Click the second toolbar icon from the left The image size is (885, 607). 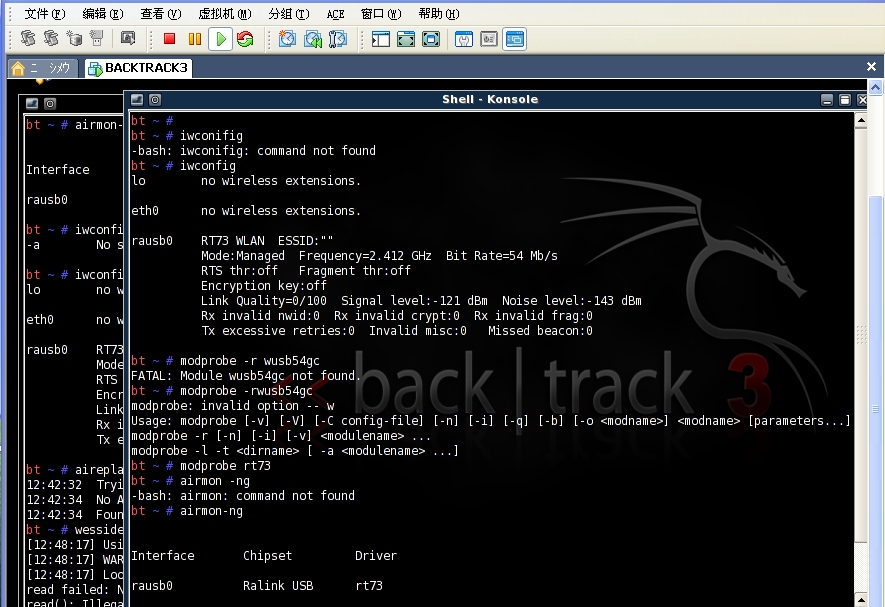(x=51, y=38)
